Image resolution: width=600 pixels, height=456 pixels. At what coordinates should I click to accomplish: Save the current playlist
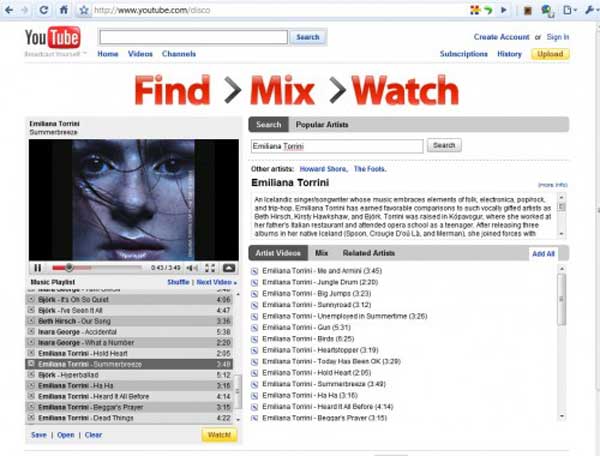coord(39,435)
